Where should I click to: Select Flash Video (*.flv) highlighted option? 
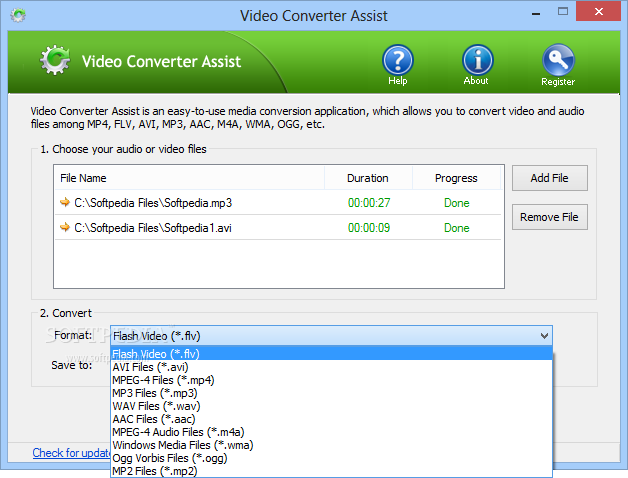331,354
